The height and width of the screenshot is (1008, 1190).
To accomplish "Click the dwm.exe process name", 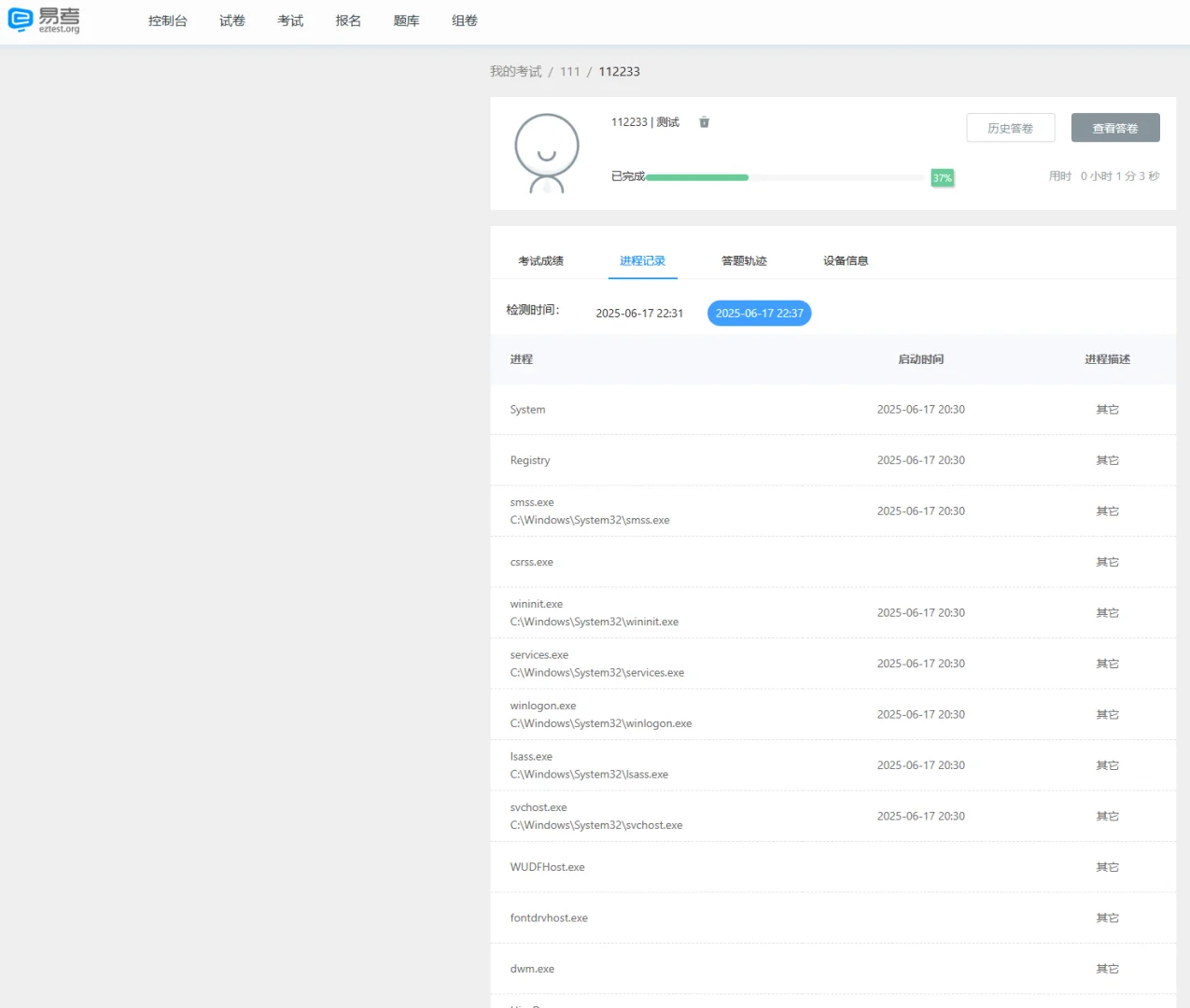I will point(532,970).
